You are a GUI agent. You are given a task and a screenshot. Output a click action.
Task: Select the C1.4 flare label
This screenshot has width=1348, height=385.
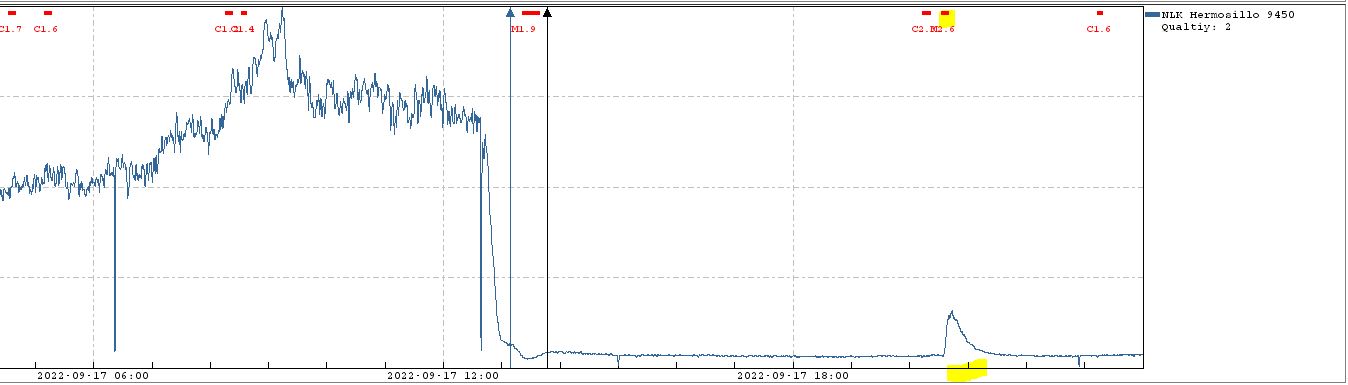coord(244,29)
